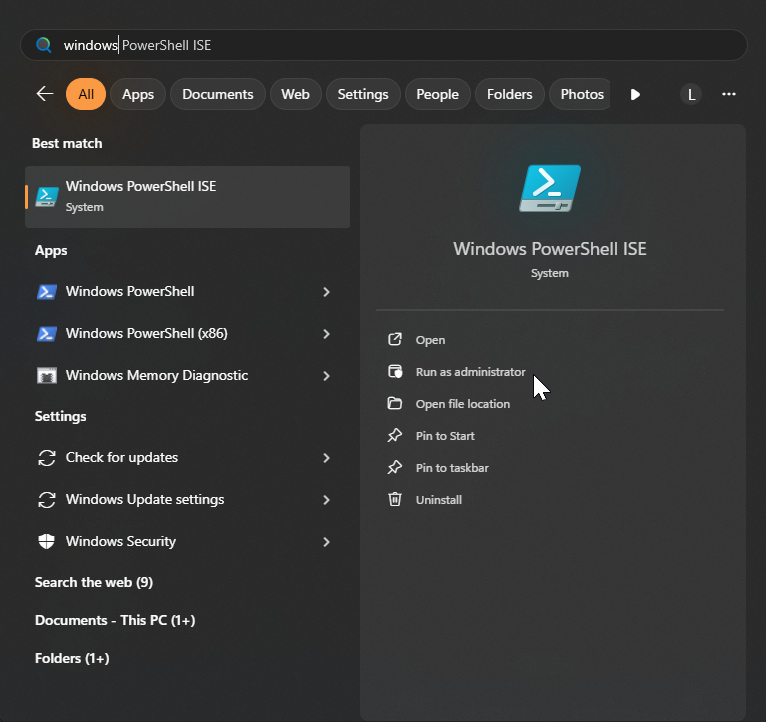This screenshot has height=722, width=766.
Task: Expand Windows PowerShell result chevron
Action: point(326,292)
